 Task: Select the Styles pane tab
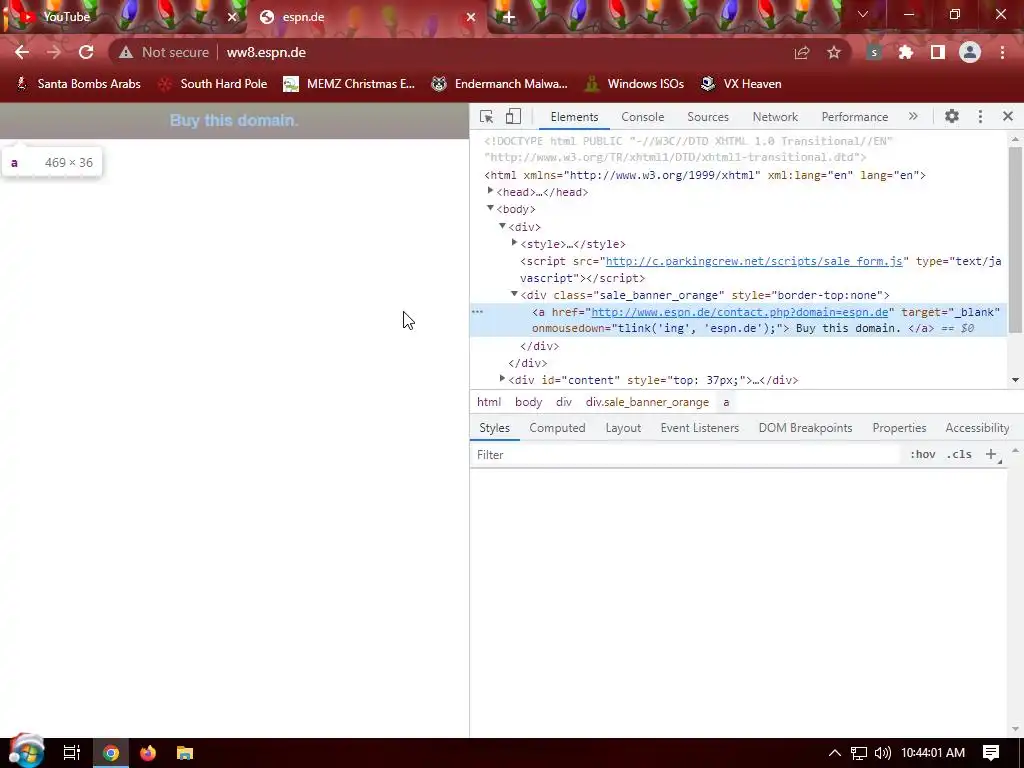tap(494, 428)
